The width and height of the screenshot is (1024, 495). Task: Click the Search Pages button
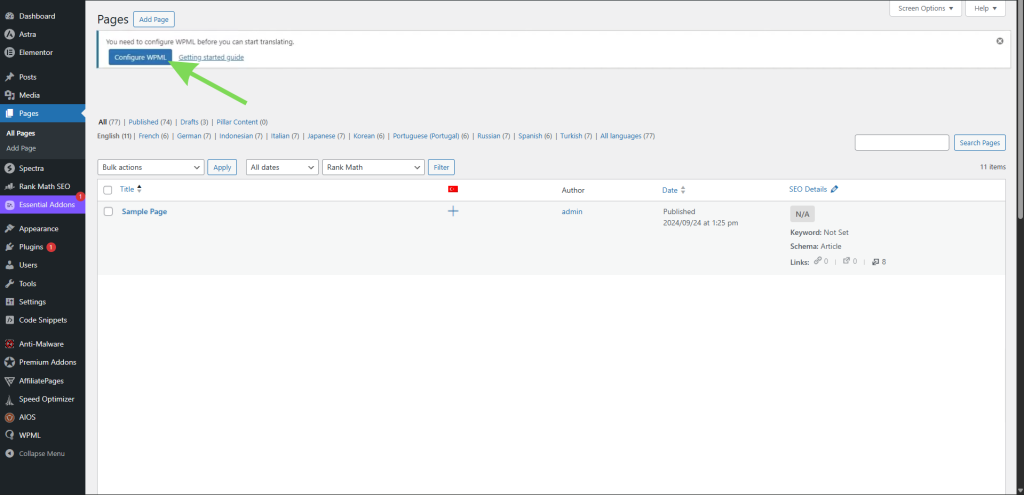point(980,142)
